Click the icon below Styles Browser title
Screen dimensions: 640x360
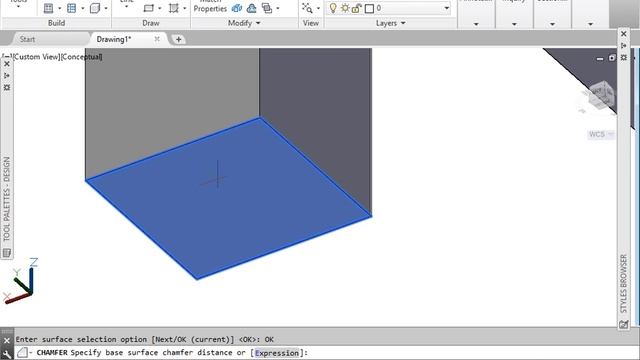point(624,325)
